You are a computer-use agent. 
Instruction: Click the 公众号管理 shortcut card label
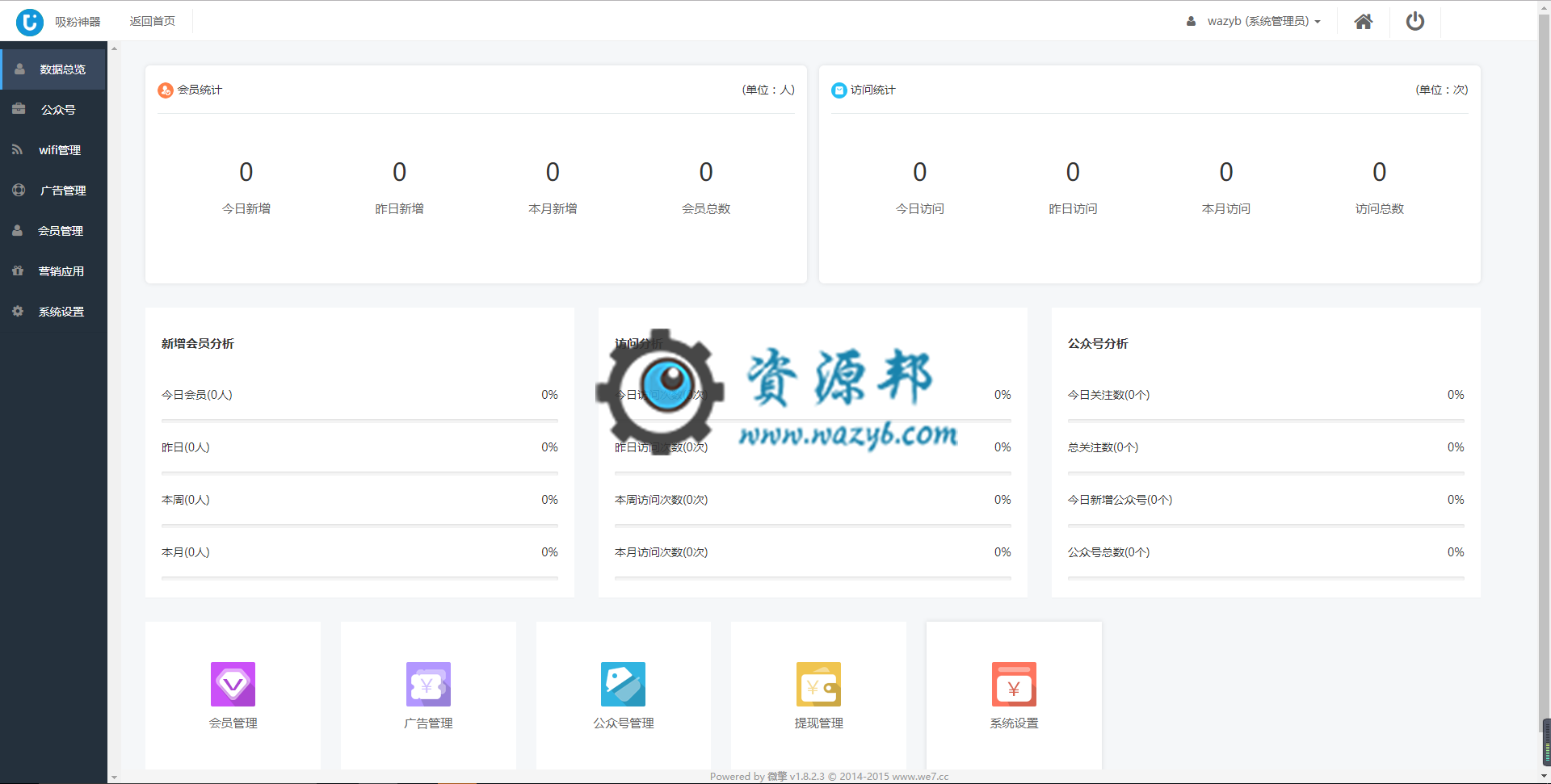pyautogui.click(x=624, y=723)
